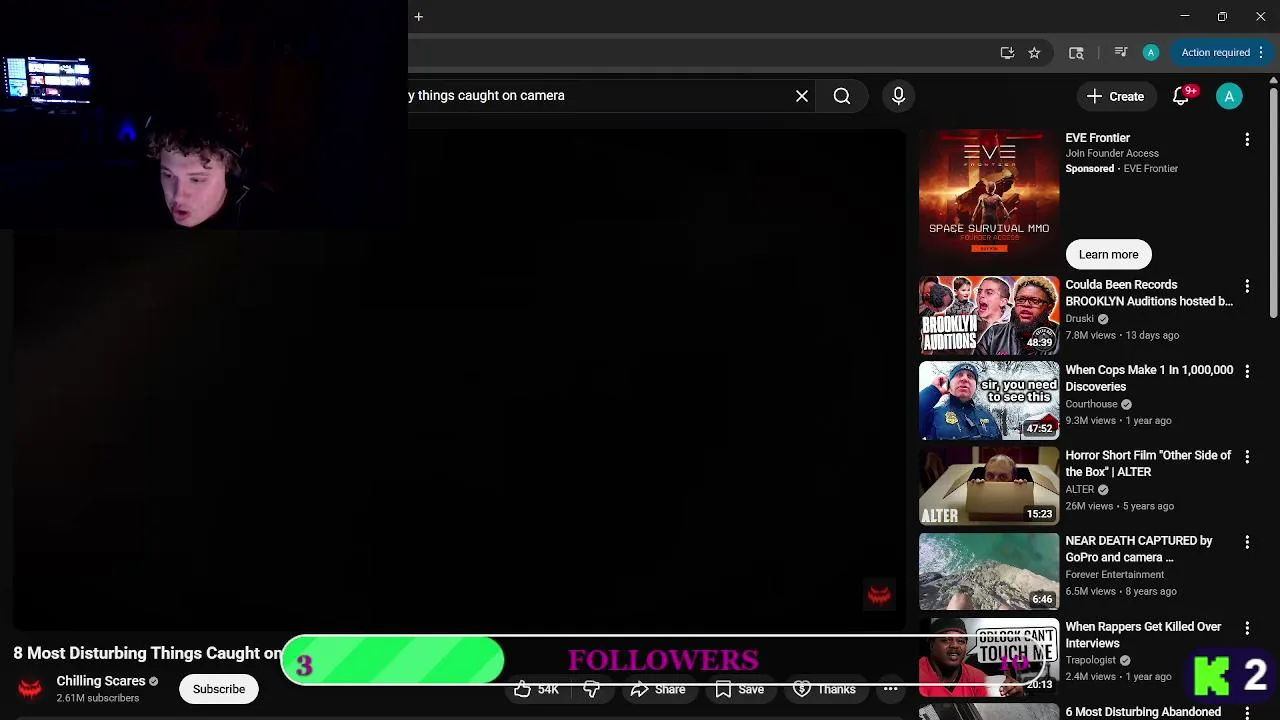Image resolution: width=1280 pixels, height=720 pixels.
Task: Open Courthouse channel link
Action: [1091, 404]
